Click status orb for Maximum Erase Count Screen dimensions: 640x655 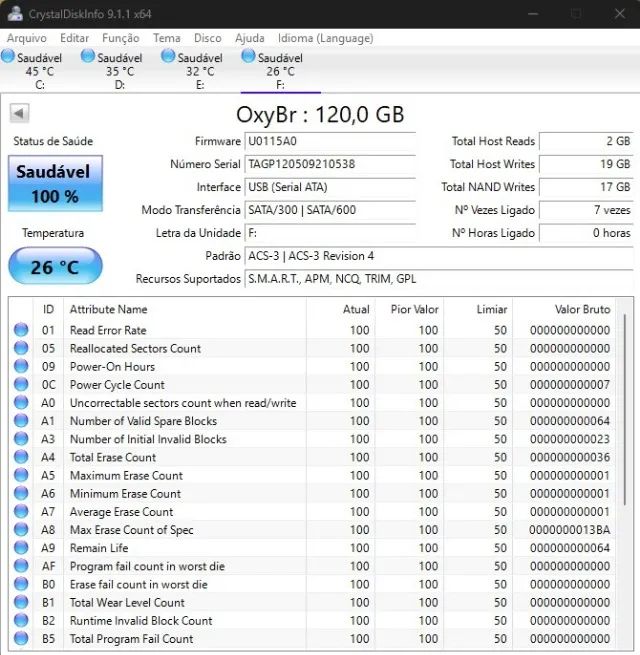click(21, 475)
